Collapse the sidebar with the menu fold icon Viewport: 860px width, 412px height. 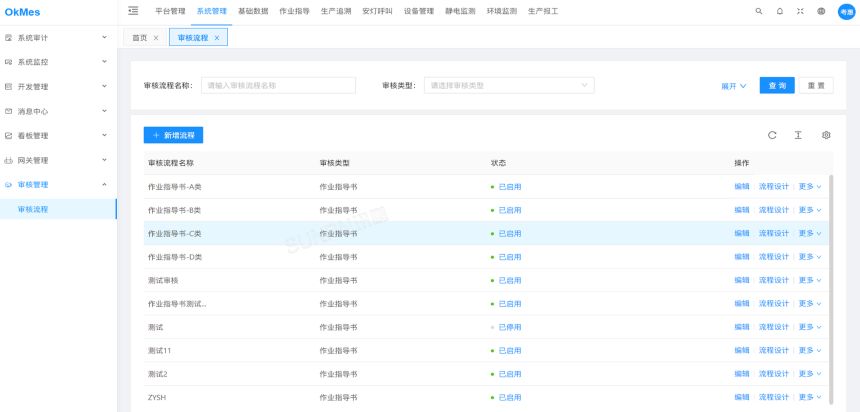133,10
